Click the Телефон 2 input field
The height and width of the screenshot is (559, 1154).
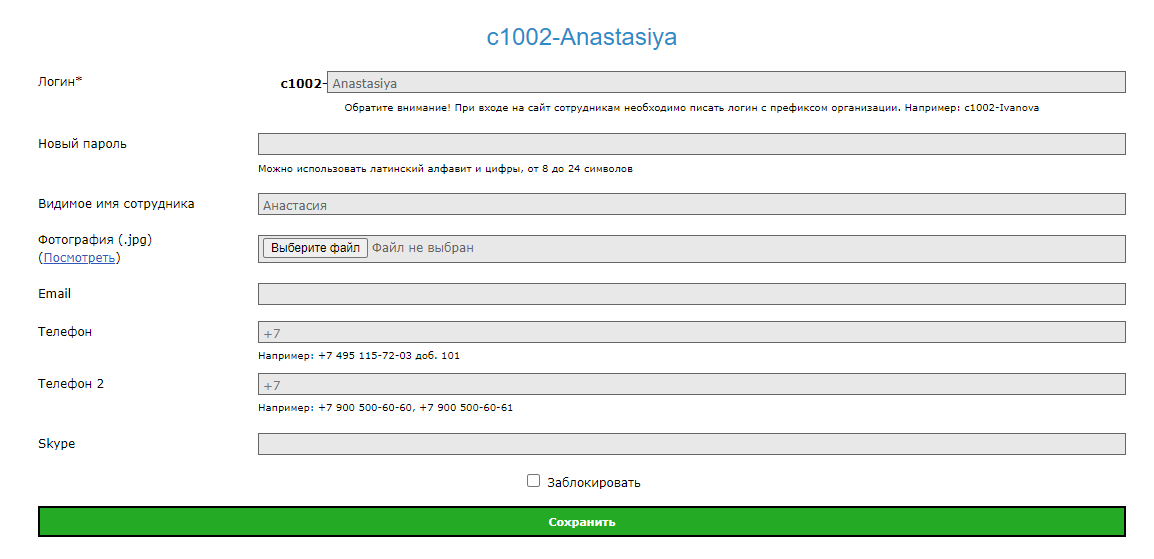691,384
